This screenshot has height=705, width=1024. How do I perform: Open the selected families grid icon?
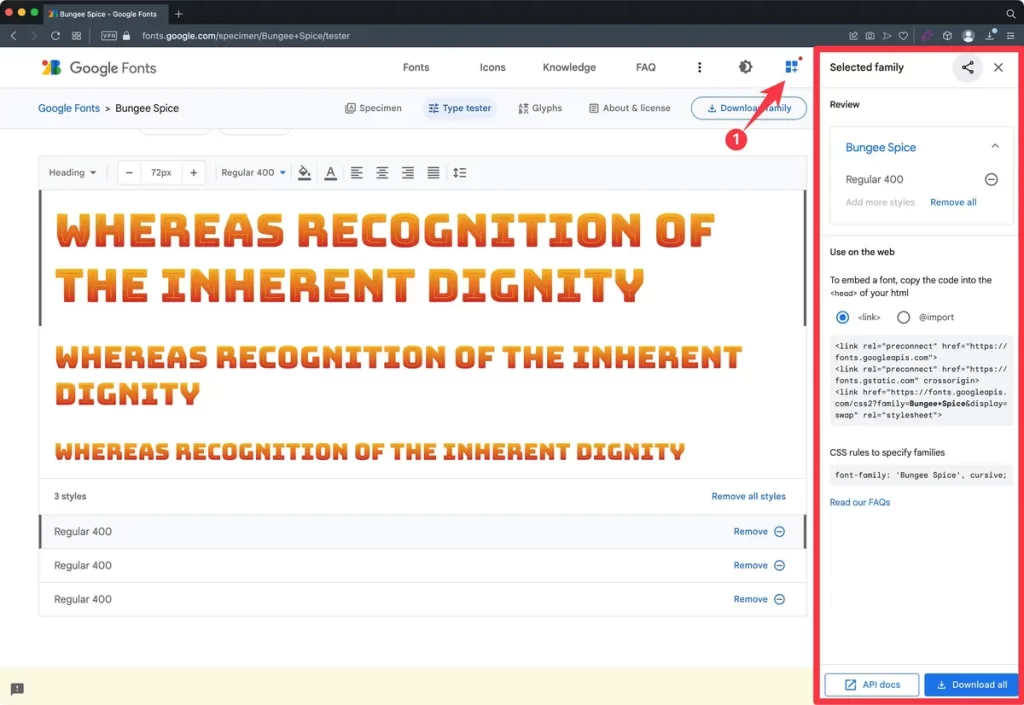[792, 67]
